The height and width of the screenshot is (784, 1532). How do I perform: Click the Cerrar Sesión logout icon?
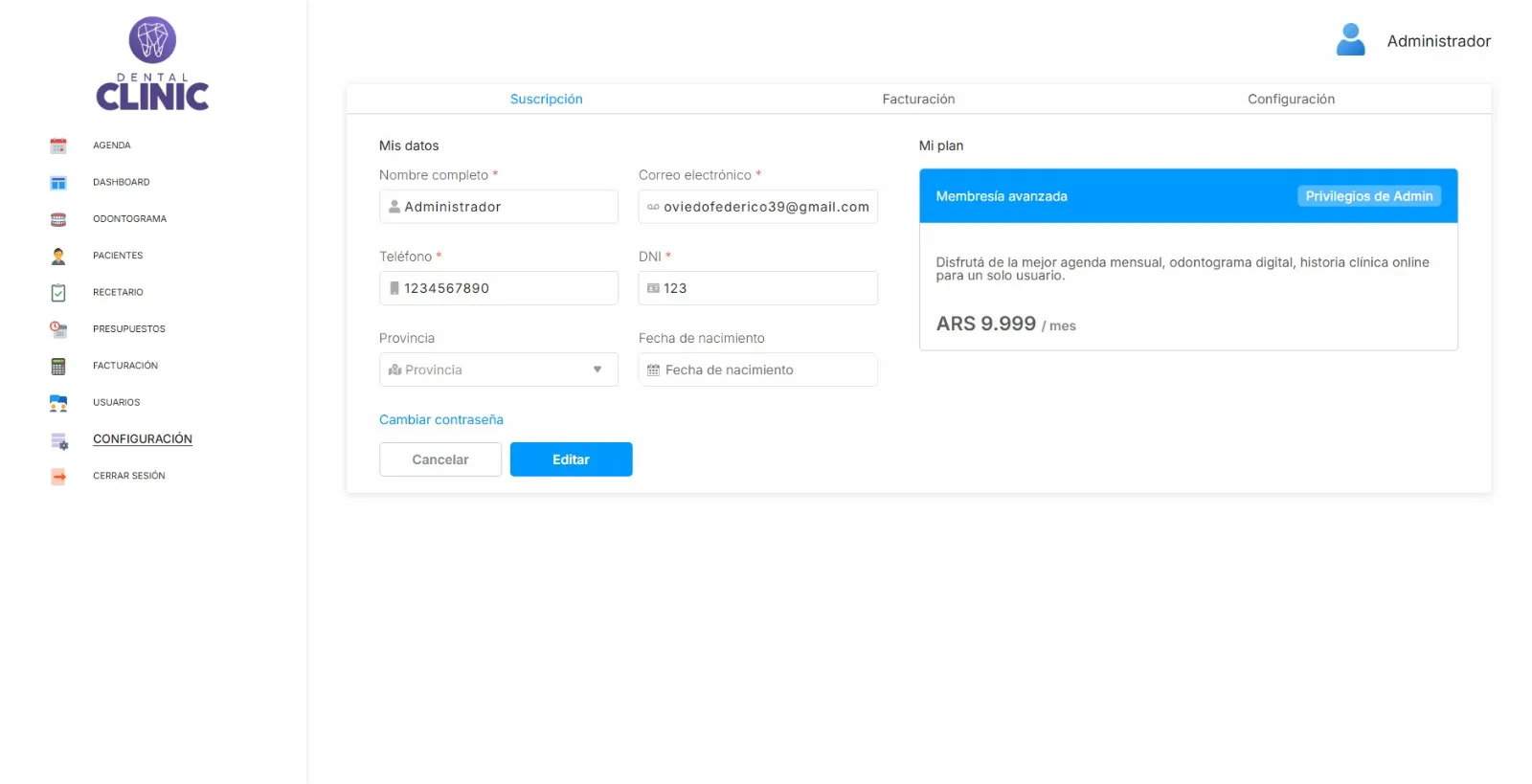(x=58, y=476)
